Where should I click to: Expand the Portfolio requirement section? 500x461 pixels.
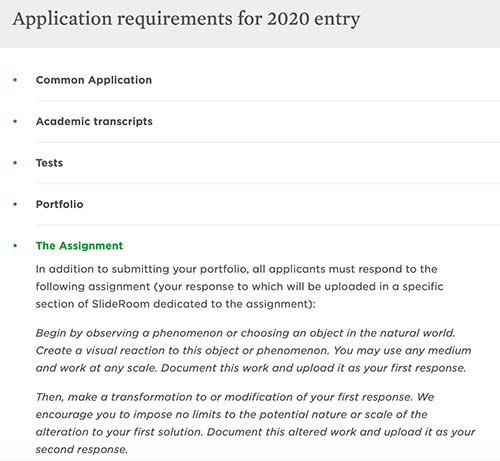coord(59,204)
